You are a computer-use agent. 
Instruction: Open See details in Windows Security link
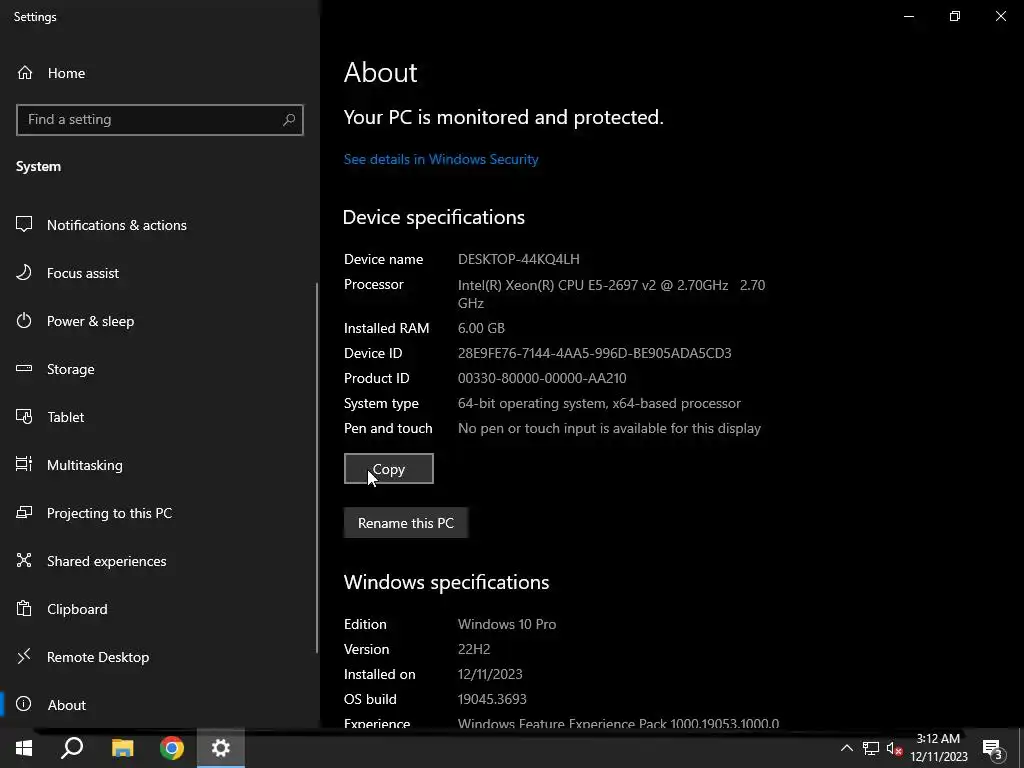coord(441,159)
